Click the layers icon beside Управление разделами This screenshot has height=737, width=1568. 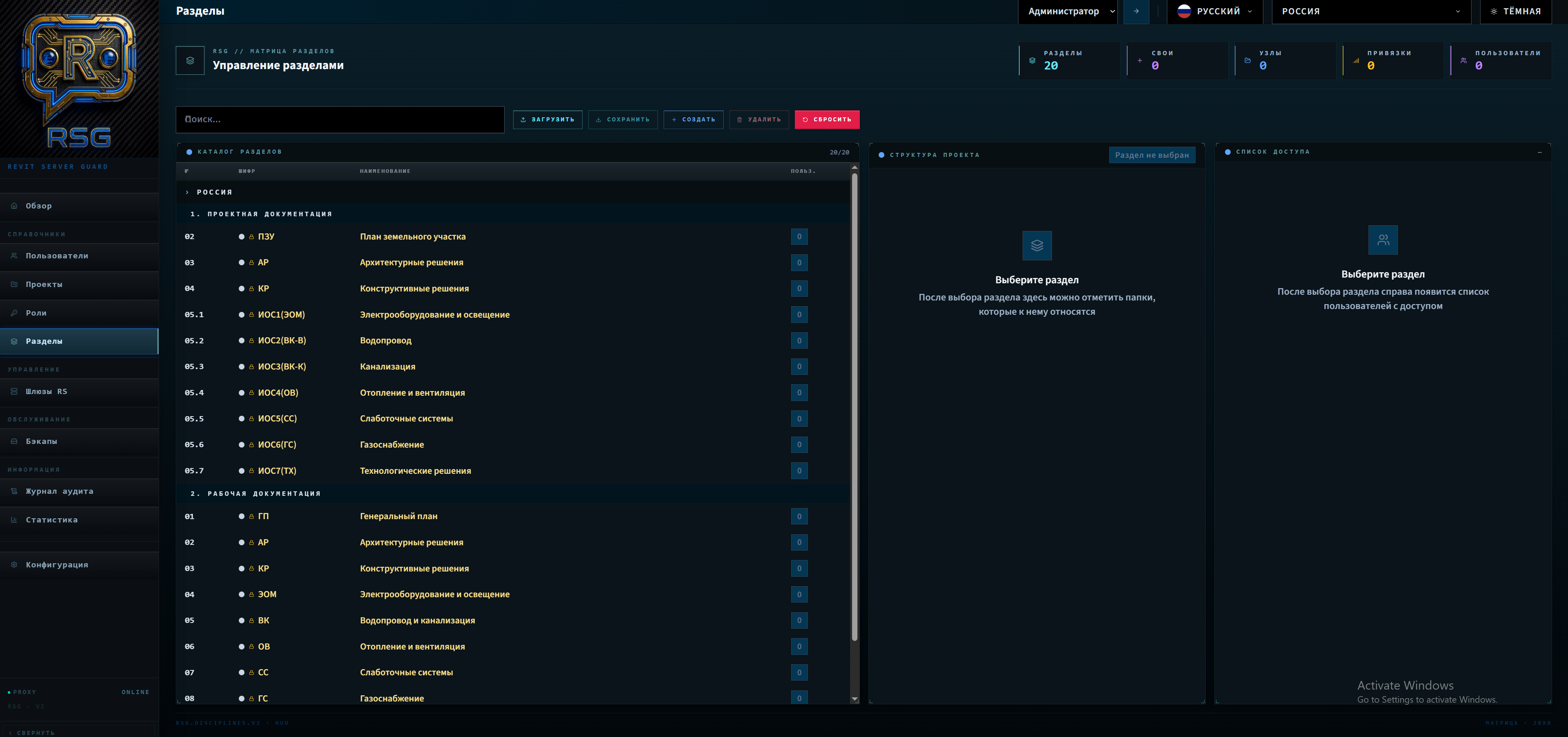tap(190, 60)
